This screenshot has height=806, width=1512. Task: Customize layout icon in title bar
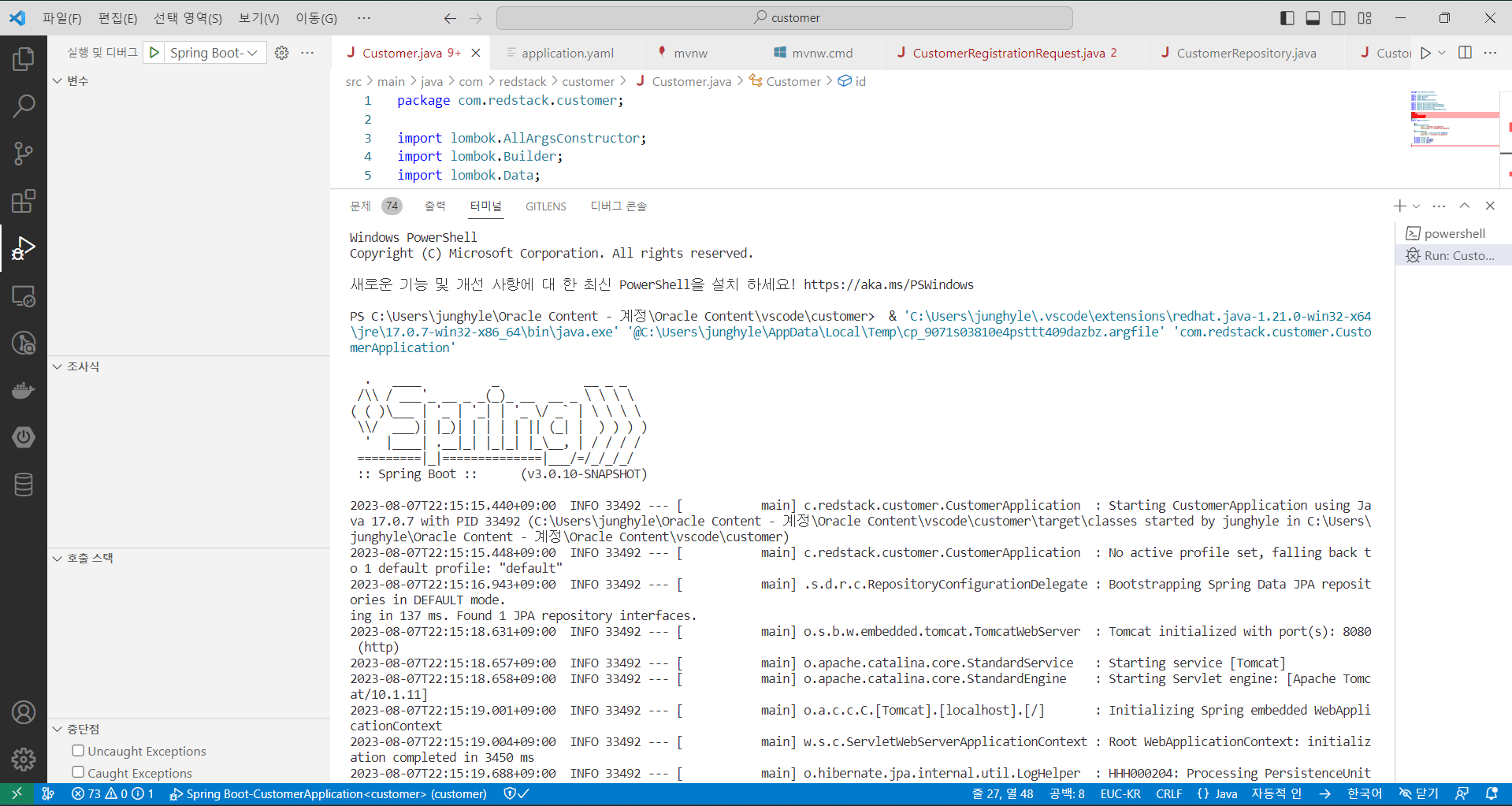tap(1365, 18)
